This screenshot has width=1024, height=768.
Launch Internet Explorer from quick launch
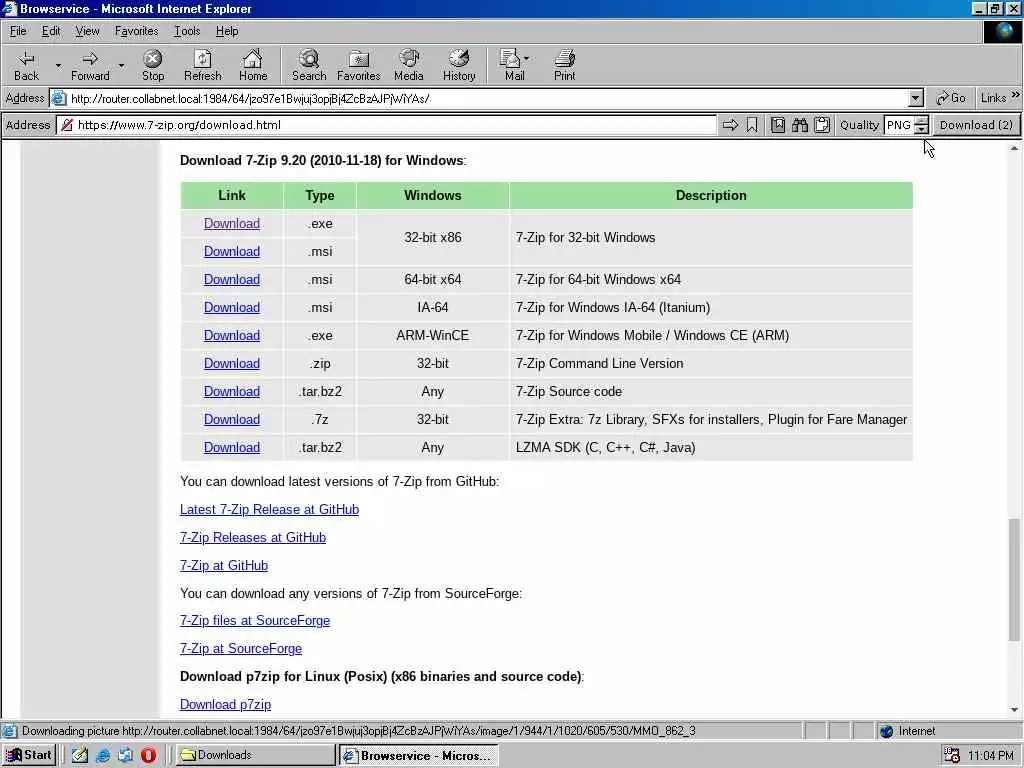[x=103, y=755]
